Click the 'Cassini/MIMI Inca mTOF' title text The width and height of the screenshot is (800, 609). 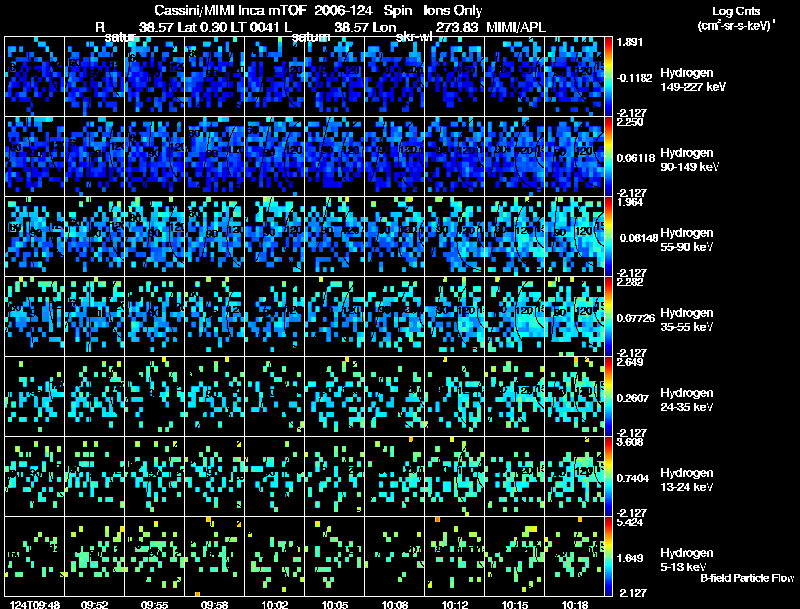point(230,11)
